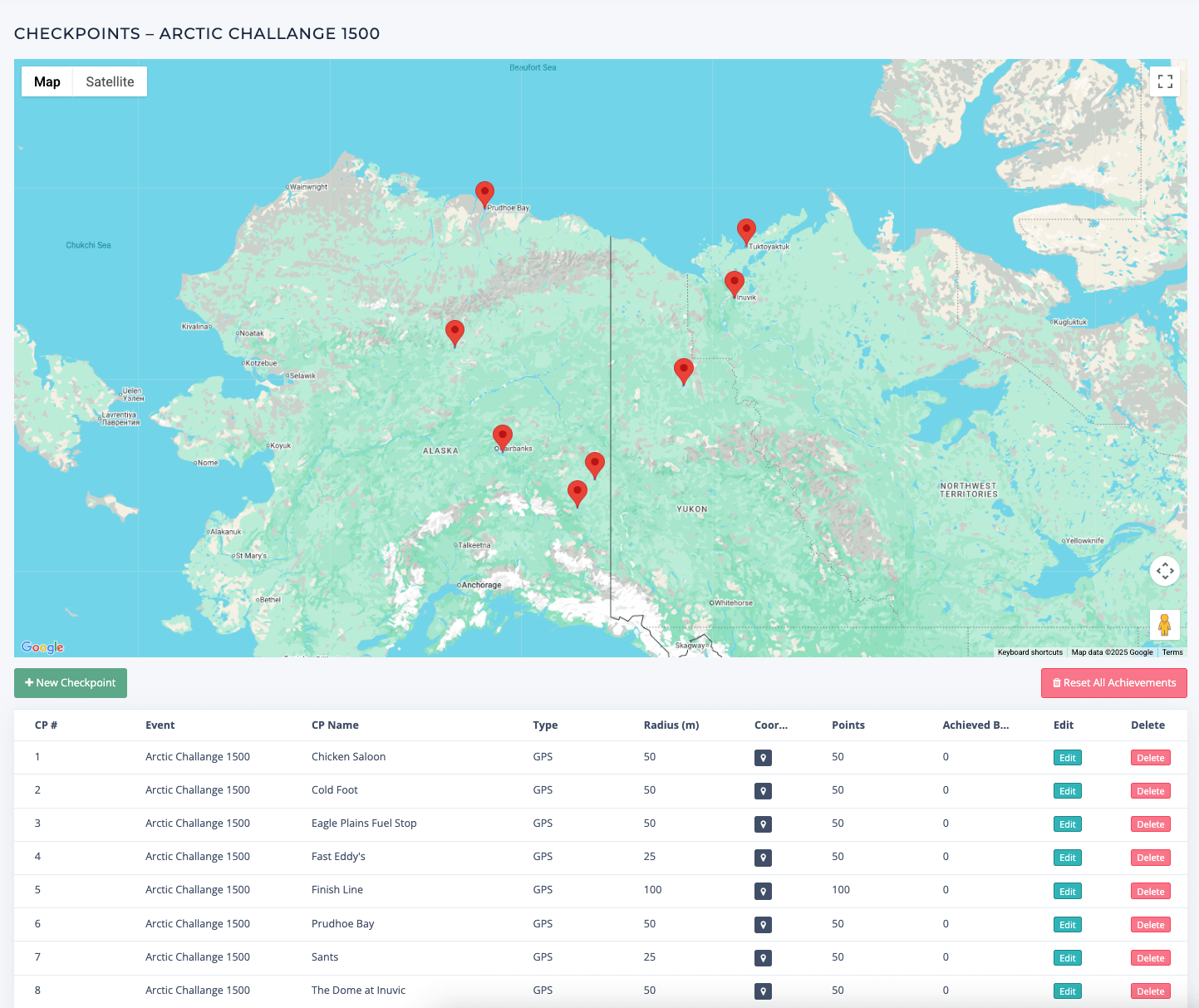Add a New Checkpoint
This screenshot has width=1199, height=1008.
[x=71, y=683]
